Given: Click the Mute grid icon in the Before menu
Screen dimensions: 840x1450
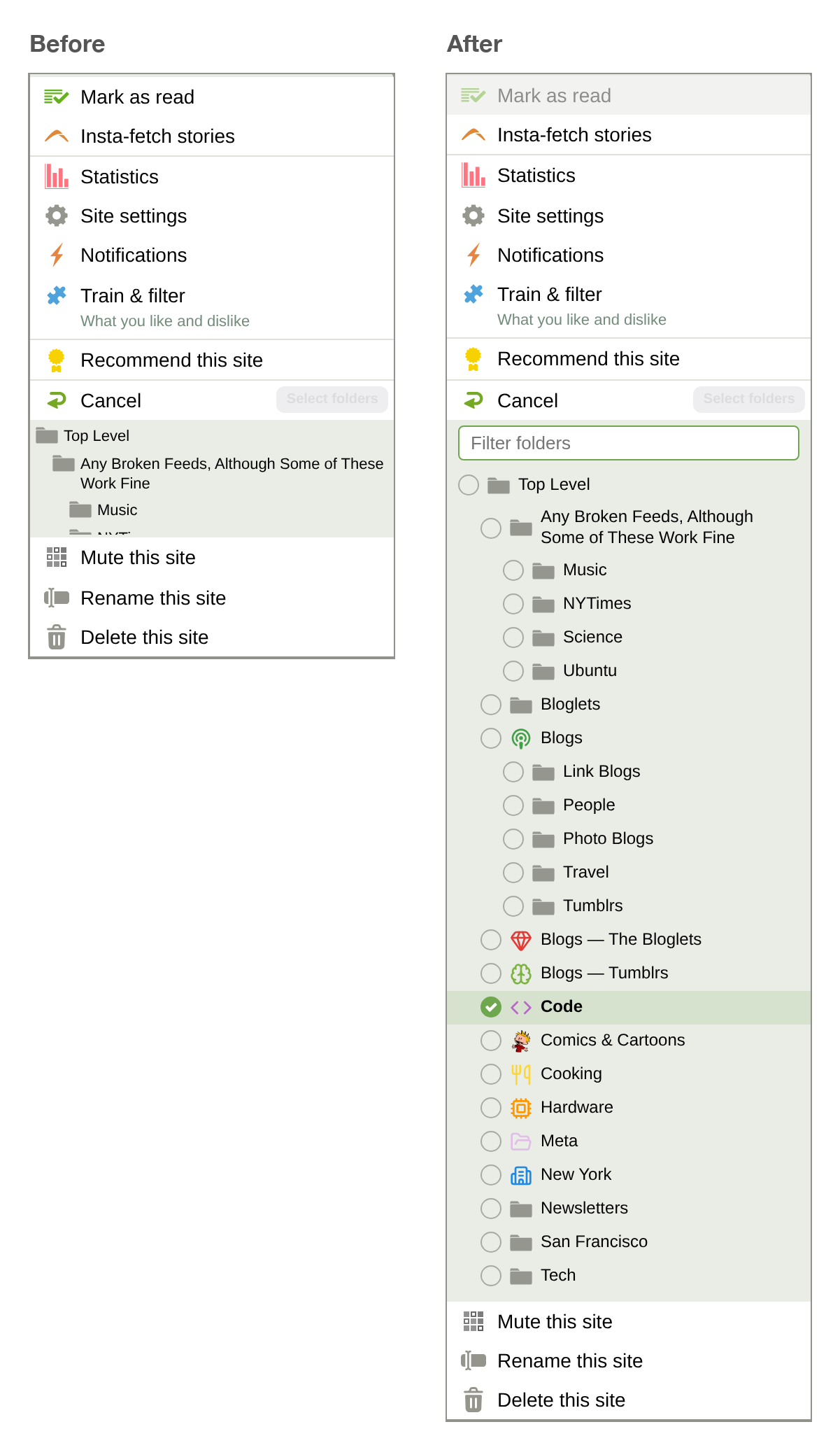Looking at the screenshot, I should [57, 557].
